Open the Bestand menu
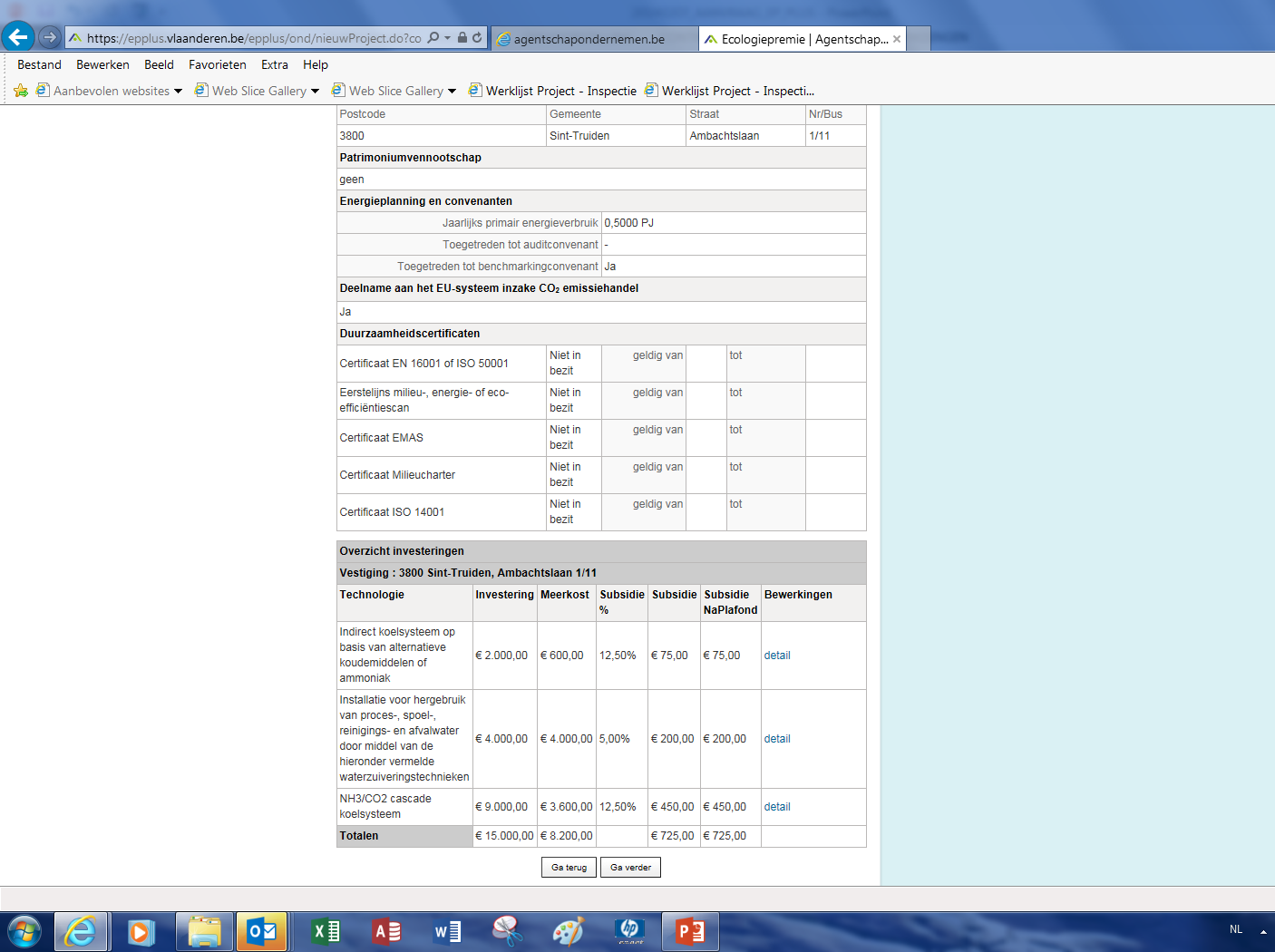This screenshot has width=1275, height=952. click(x=39, y=64)
